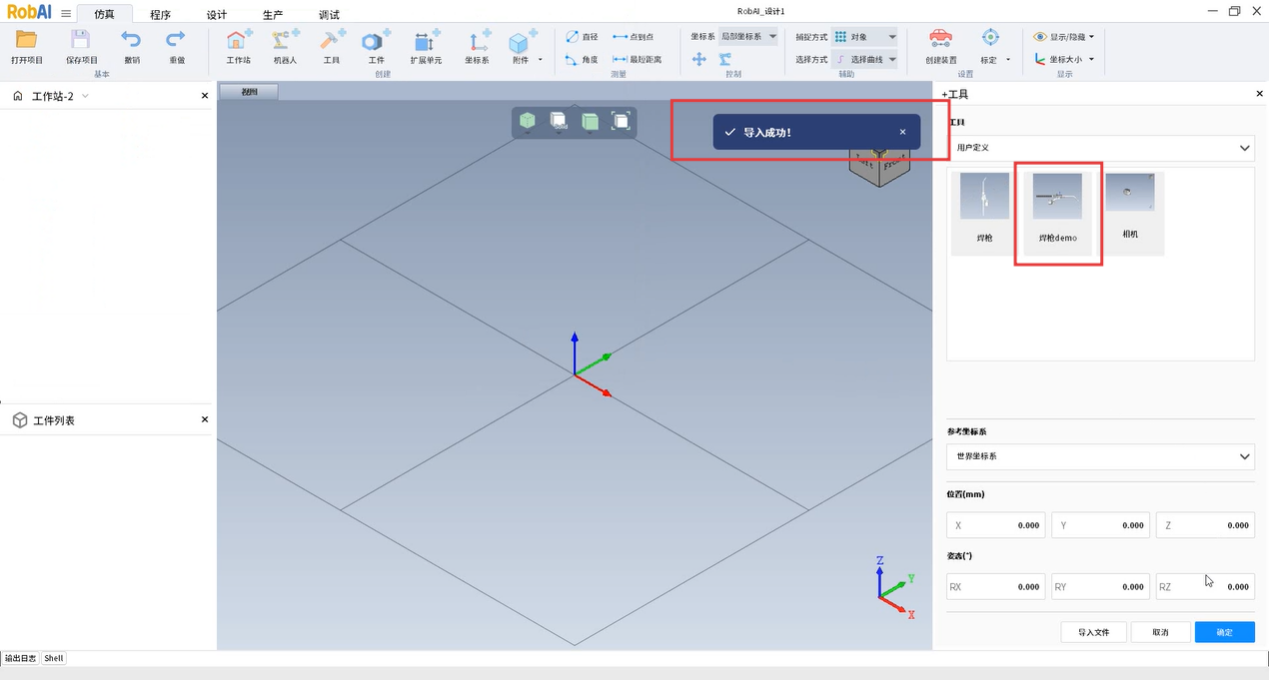Click the fit-to-screen icon in viewport toolbar
Screen dimensions: 1269x680
tap(621, 121)
